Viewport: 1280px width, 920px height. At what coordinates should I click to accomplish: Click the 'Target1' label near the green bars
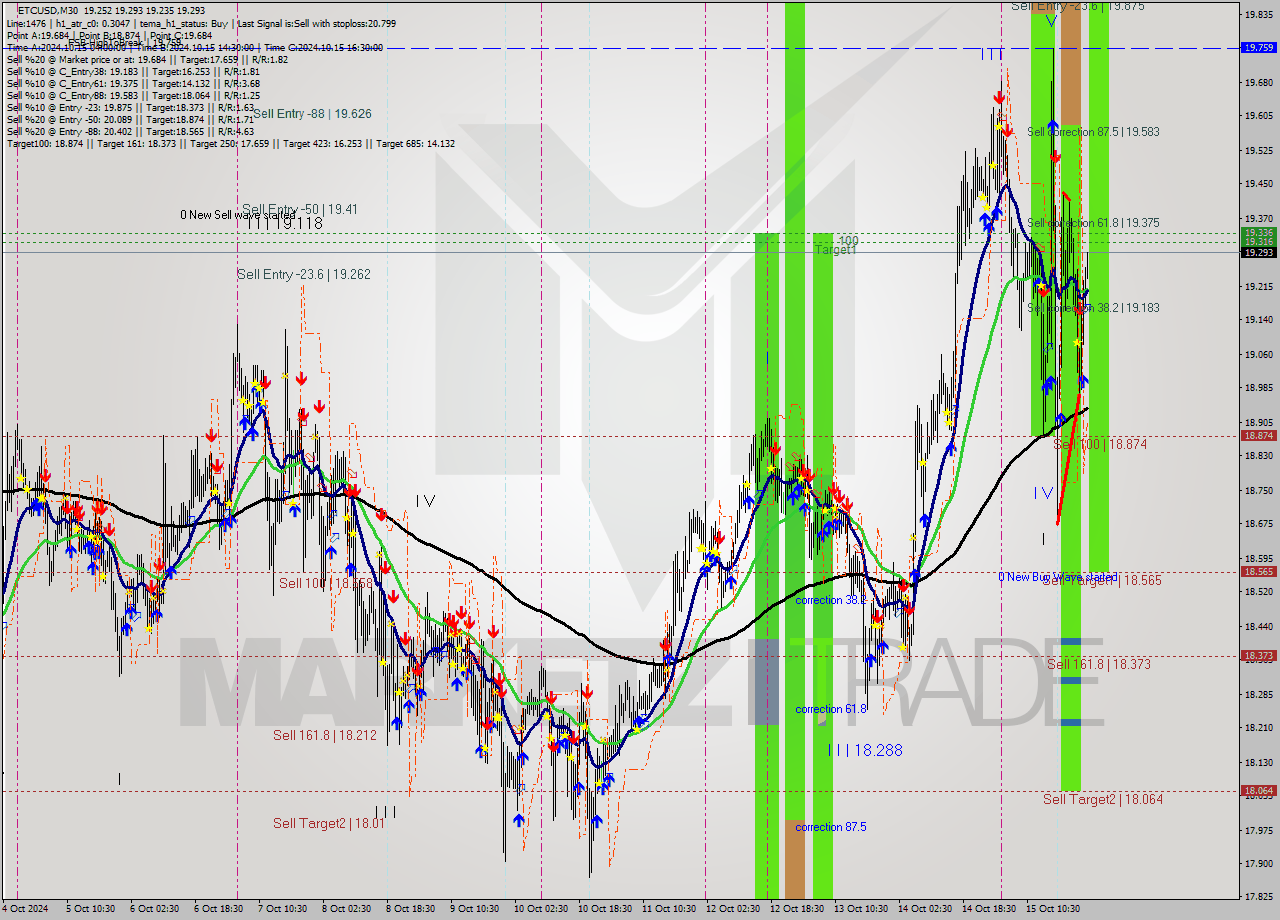[x=835, y=250]
